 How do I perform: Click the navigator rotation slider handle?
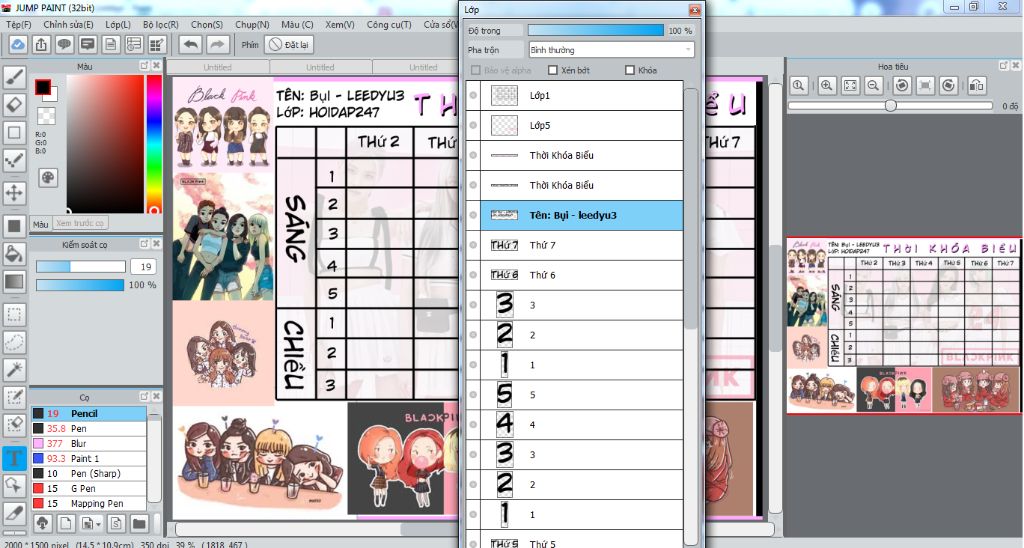pos(890,106)
